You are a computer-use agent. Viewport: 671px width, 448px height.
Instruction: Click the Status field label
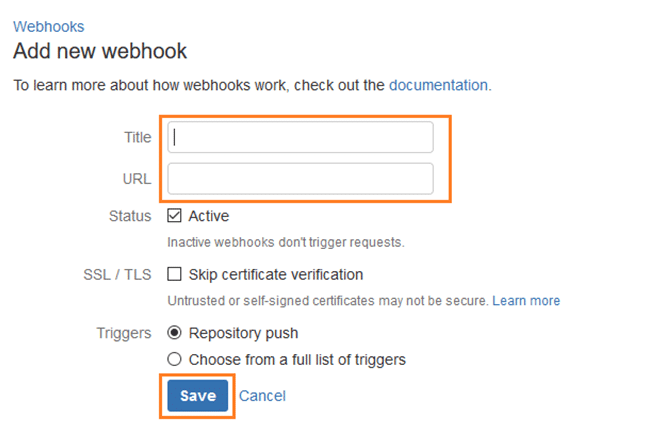coord(130,216)
